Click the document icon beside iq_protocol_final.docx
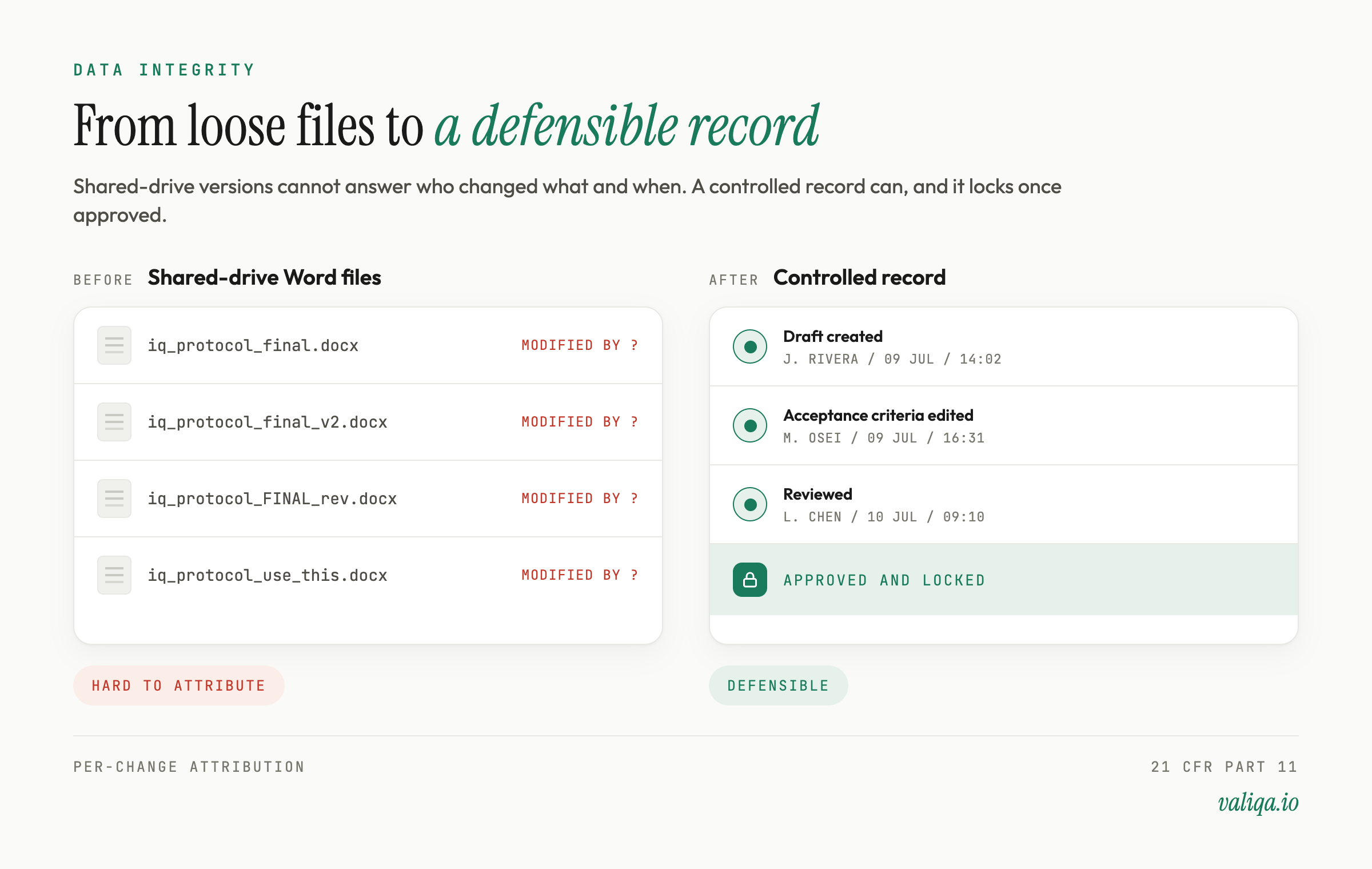 click(x=114, y=345)
